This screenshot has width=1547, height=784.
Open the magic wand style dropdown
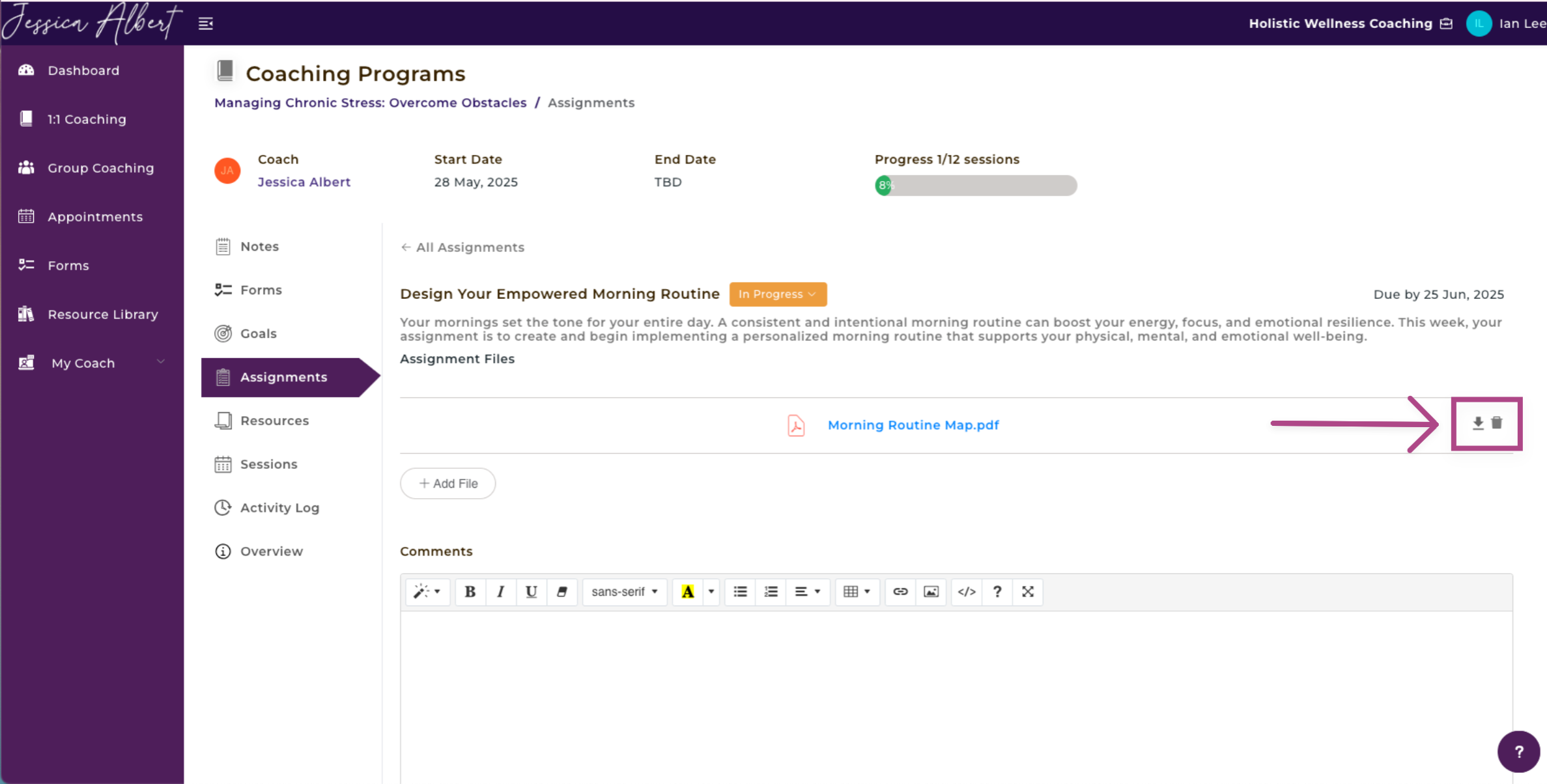tap(427, 592)
